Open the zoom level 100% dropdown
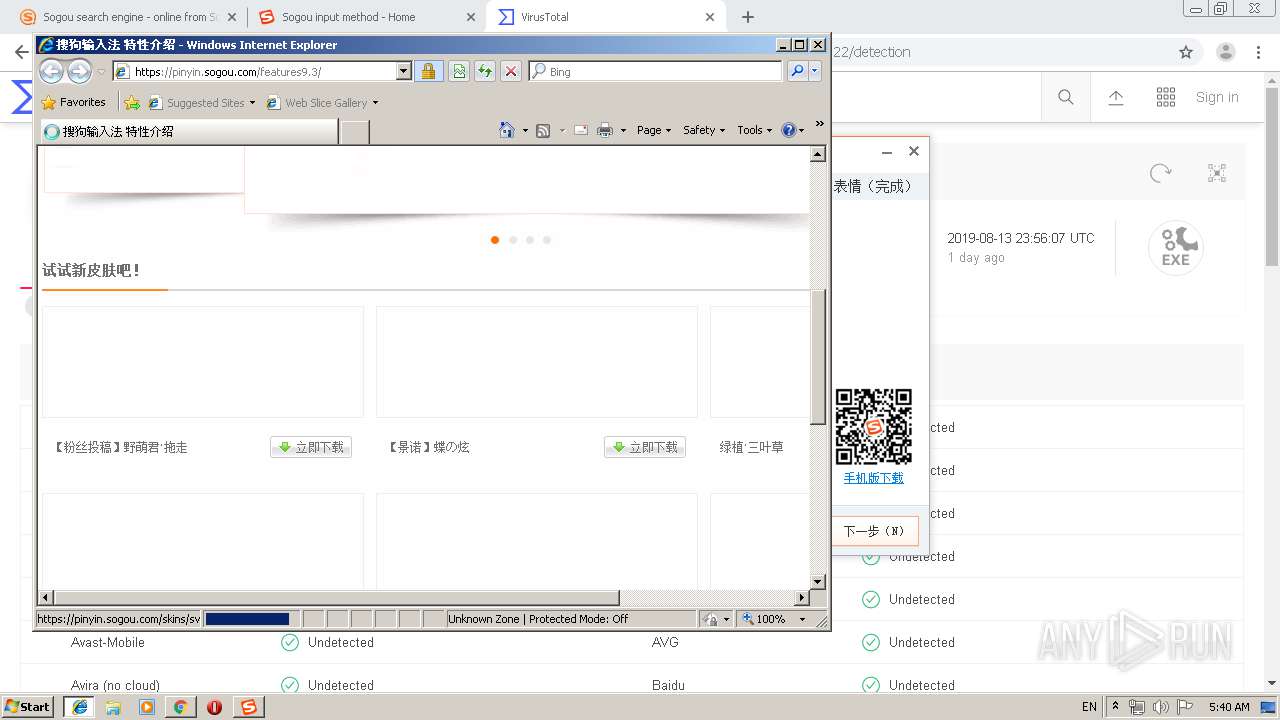 pos(802,619)
